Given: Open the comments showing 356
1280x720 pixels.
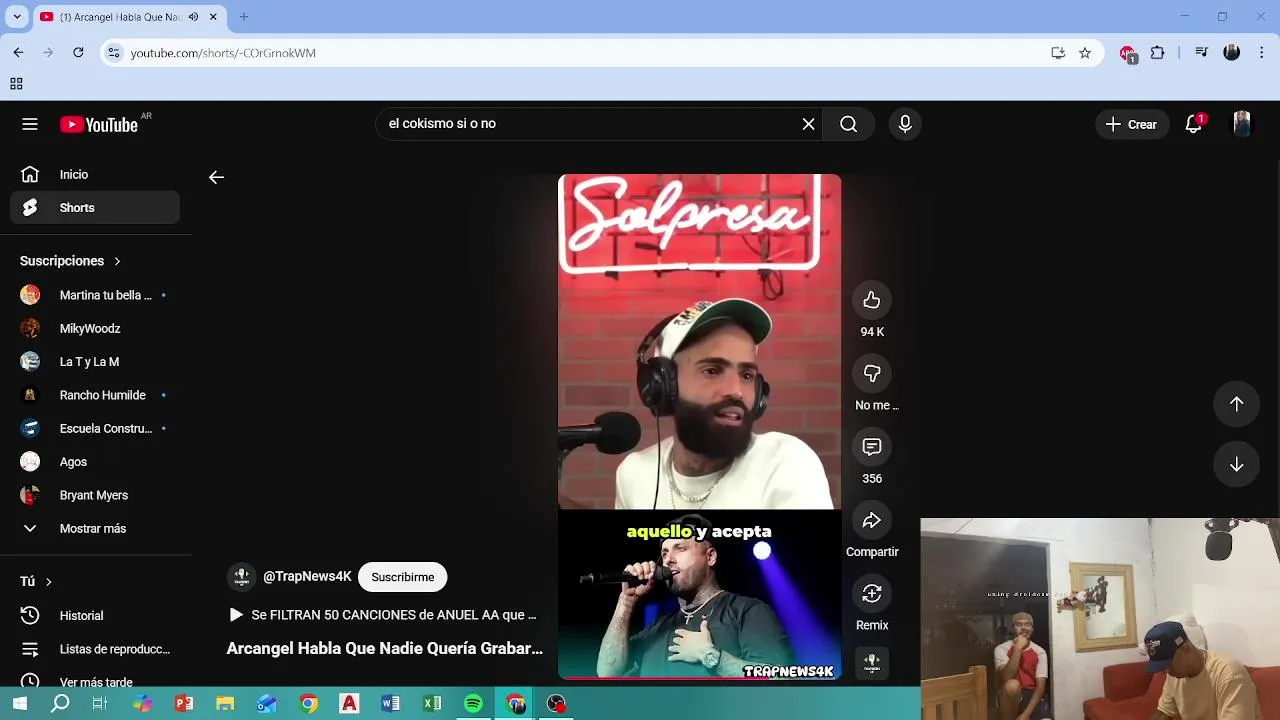Looking at the screenshot, I should [872, 447].
